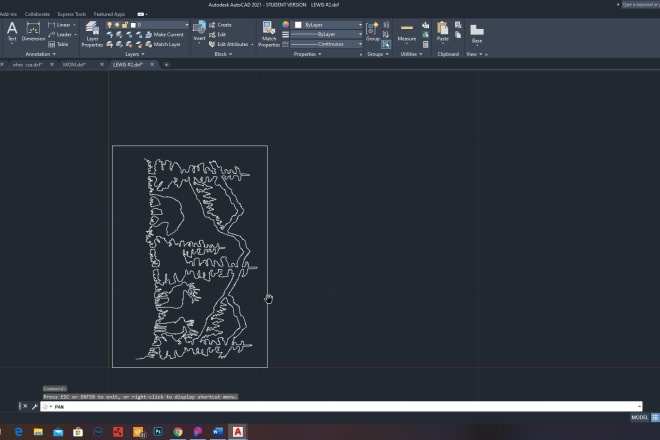The image size is (660, 440).
Task: Toggle layer 0 on/off with the lightbulb icon
Action: 109,25
